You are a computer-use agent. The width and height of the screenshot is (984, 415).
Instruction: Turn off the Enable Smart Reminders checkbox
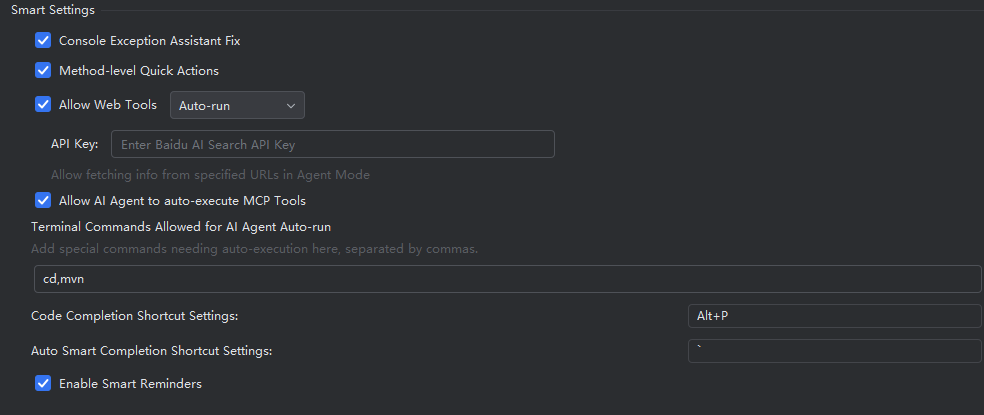[43, 383]
